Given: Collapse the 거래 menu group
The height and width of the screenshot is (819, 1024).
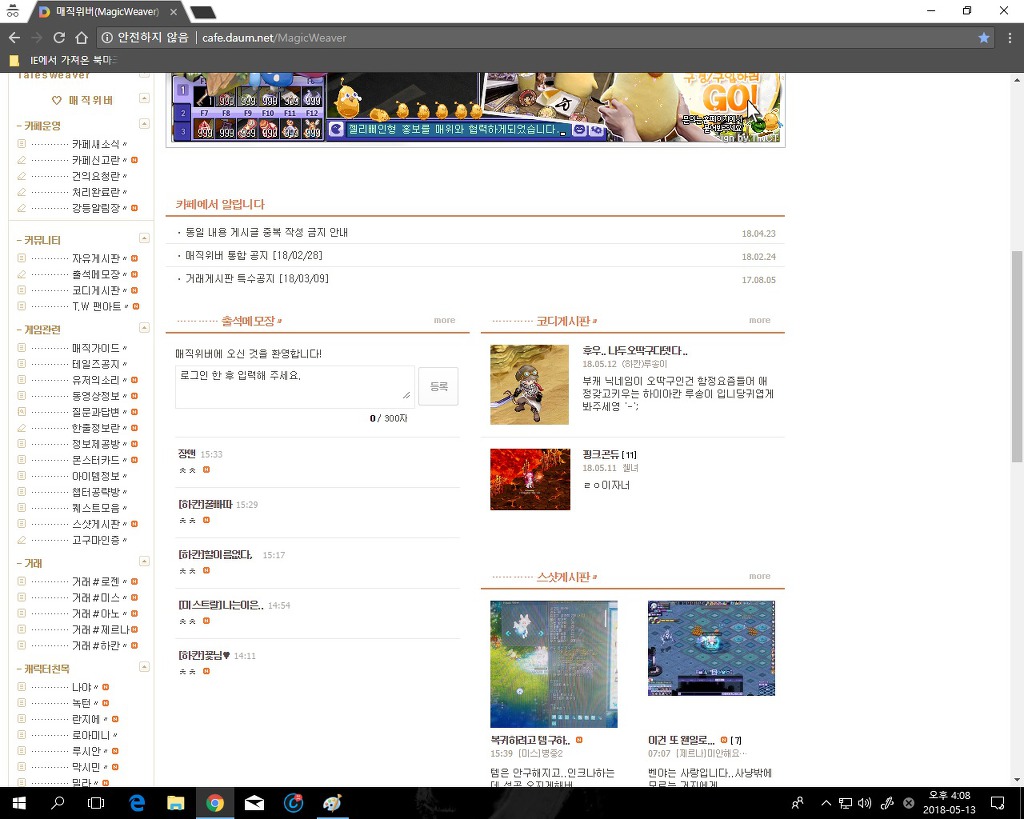Looking at the screenshot, I should point(144,562).
